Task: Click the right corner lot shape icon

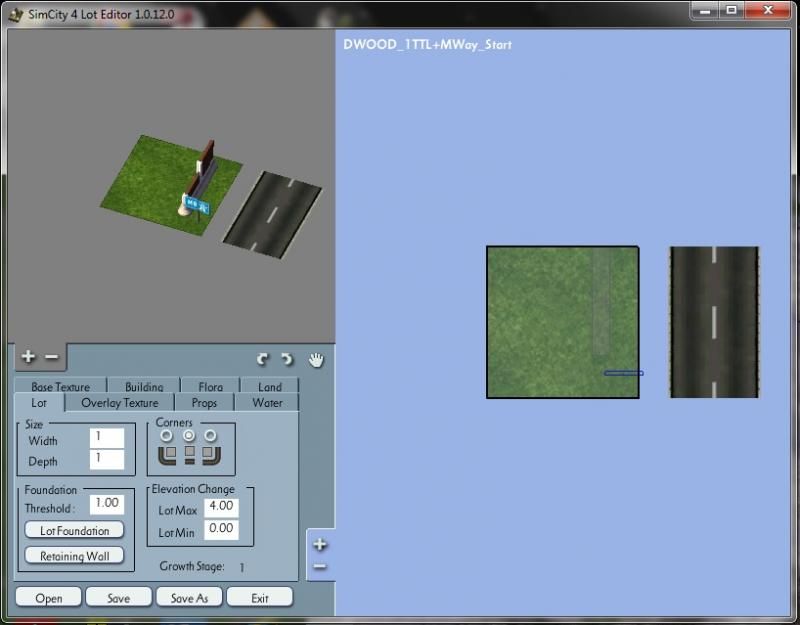Action: (x=211, y=455)
